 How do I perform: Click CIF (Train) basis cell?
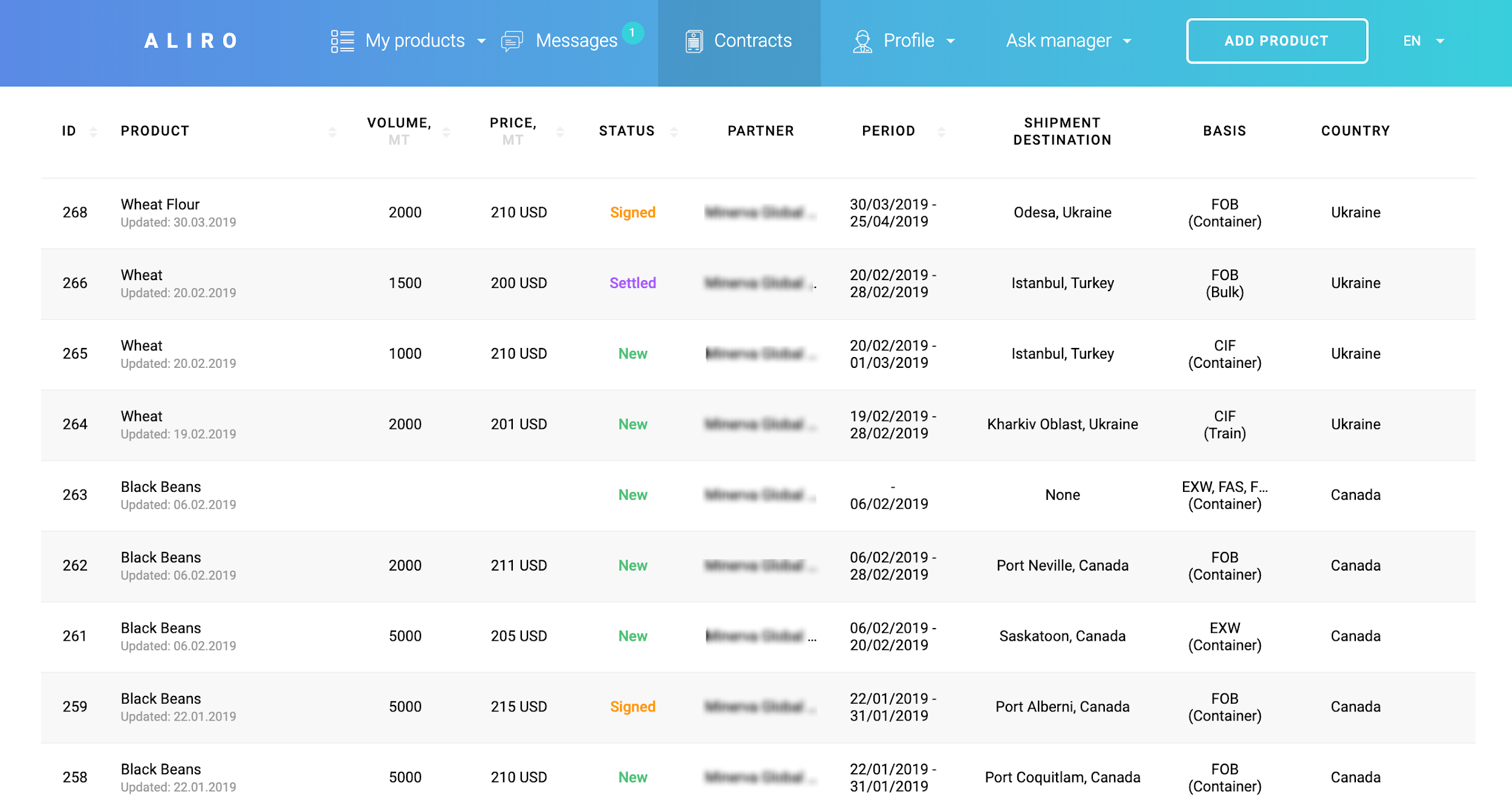click(1225, 425)
